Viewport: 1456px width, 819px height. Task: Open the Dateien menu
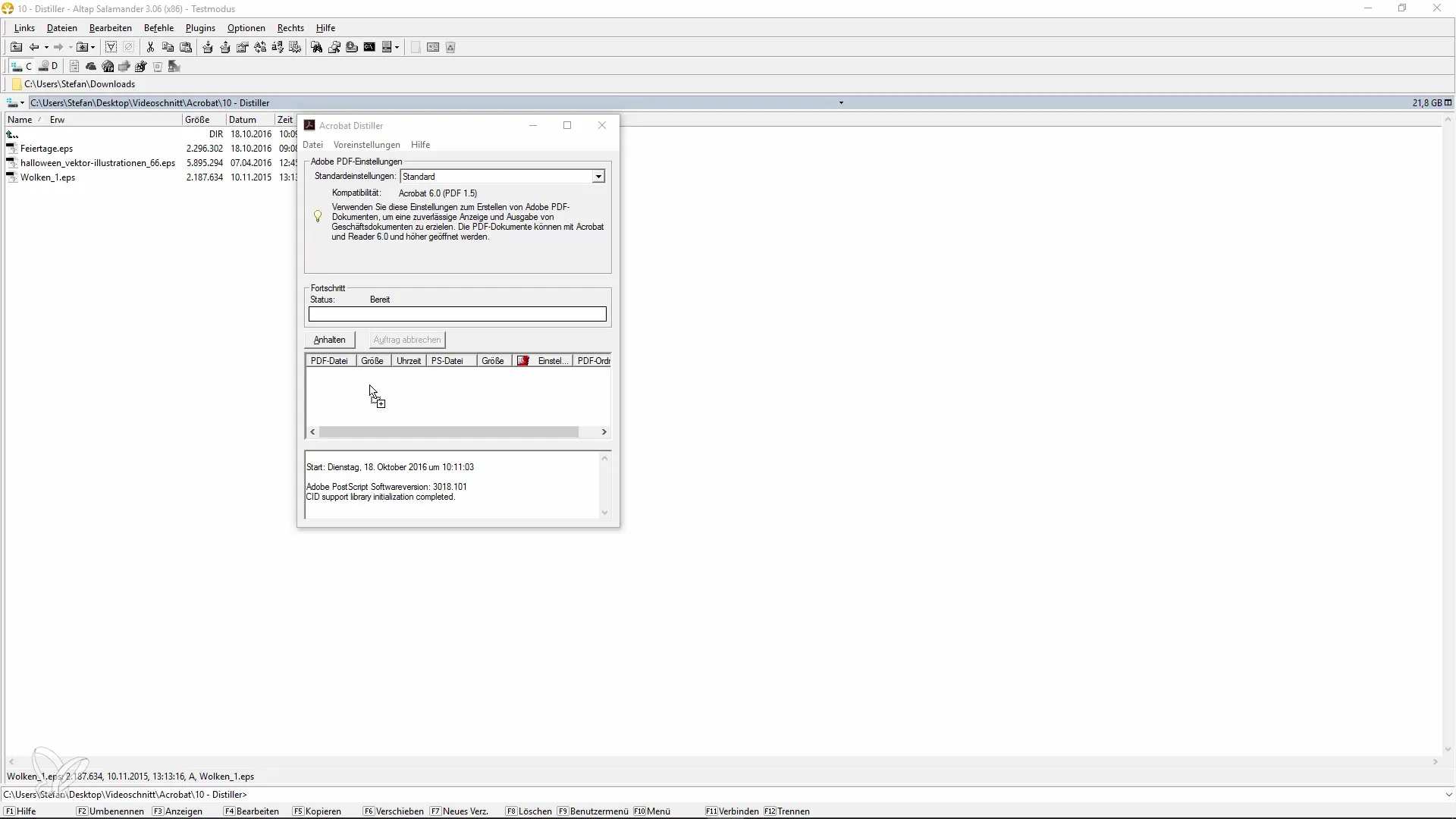coord(62,28)
